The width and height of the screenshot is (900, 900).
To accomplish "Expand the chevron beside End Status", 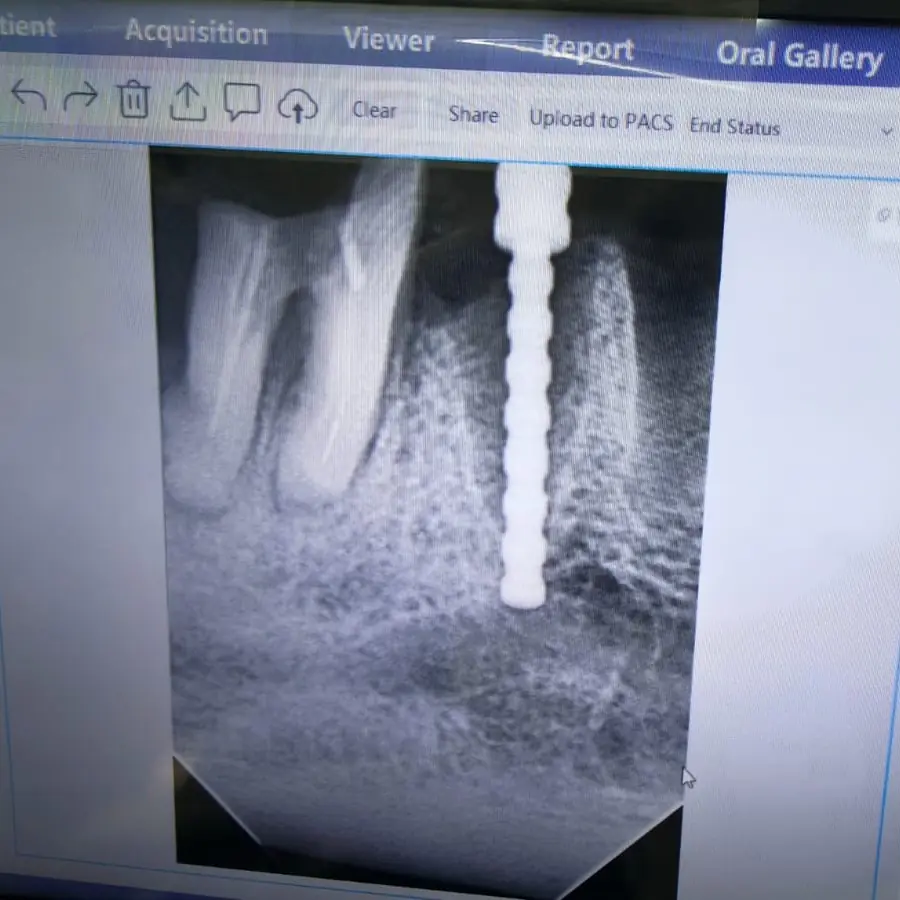I will point(887,131).
